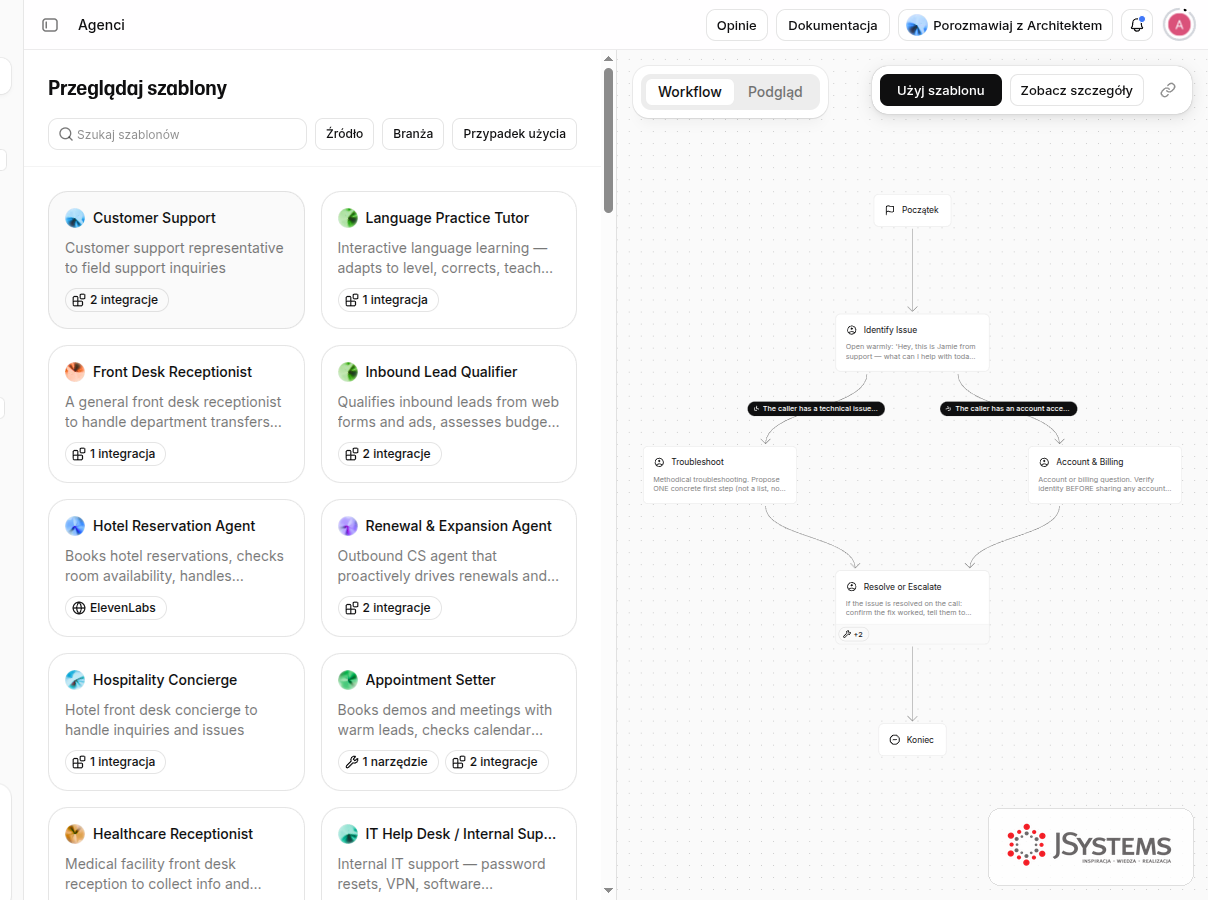Click the 2 integracje badge on Appointment Setter
Screen dimensions: 1208x900
pyautogui.click(x=497, y=762)
